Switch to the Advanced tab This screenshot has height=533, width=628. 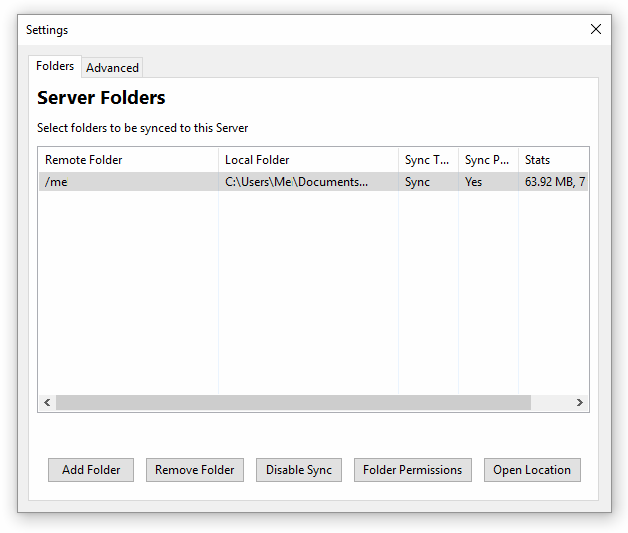tap(112, 68)
